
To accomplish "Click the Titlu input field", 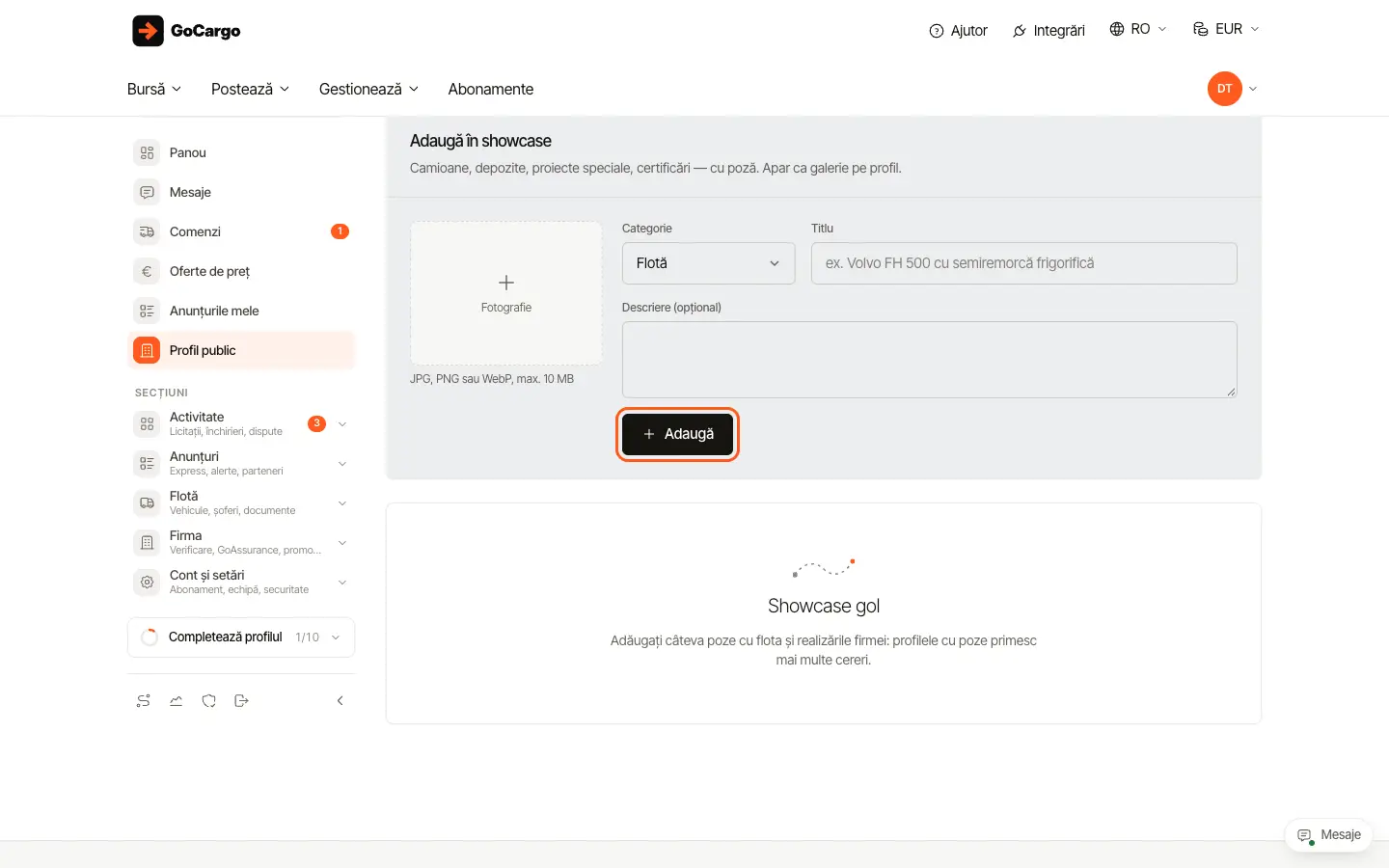I will 1023,263.
